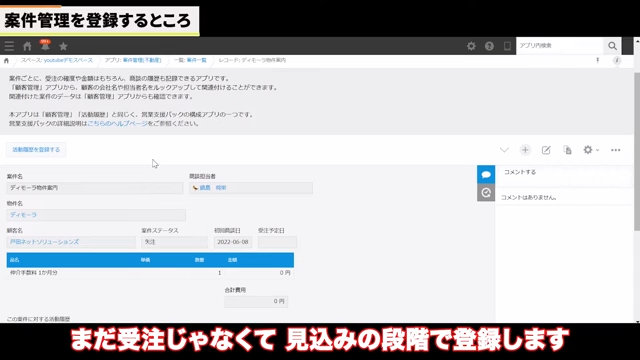The width and height of the screenshot is (640, 360).
Task: Click the search magnifier button
Action: point(612,46)
